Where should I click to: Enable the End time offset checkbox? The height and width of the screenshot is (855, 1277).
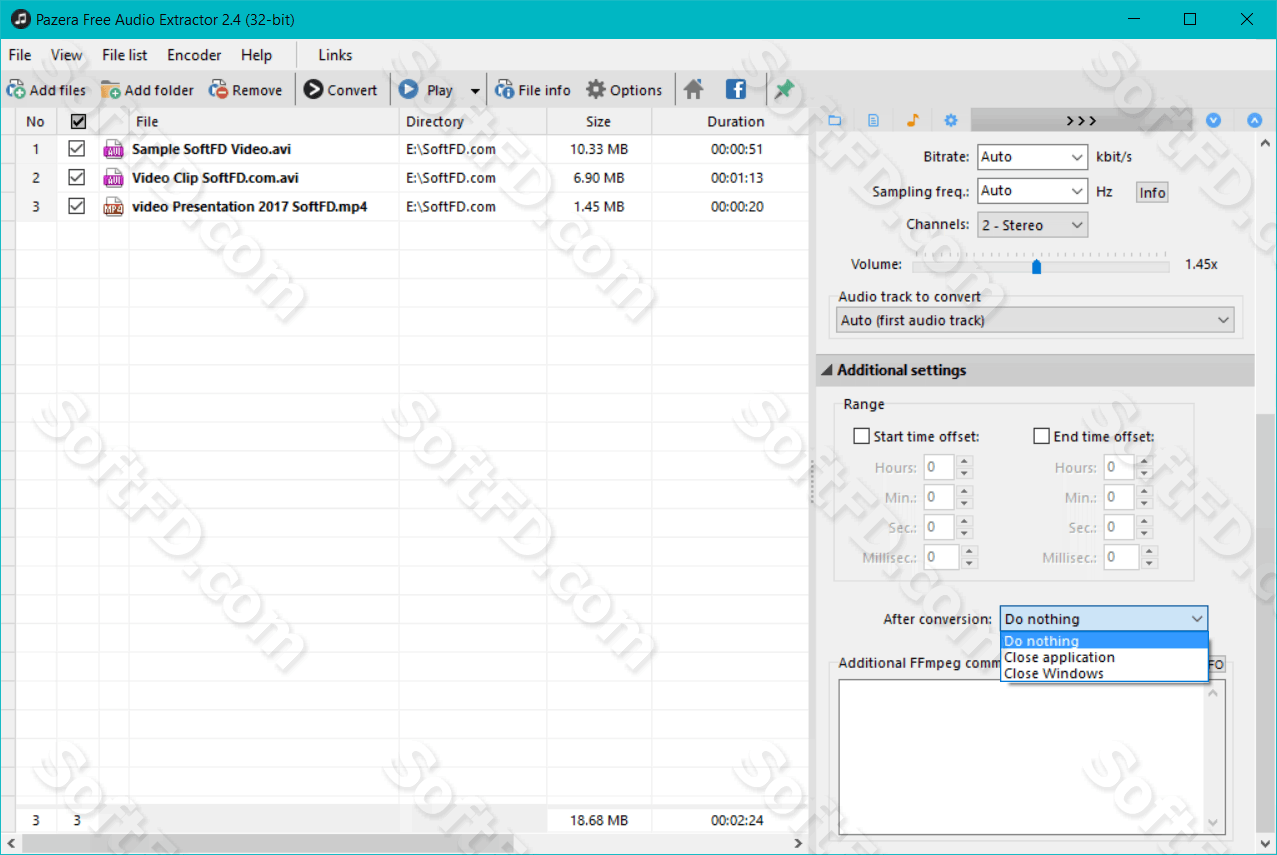coord(1041,436)
